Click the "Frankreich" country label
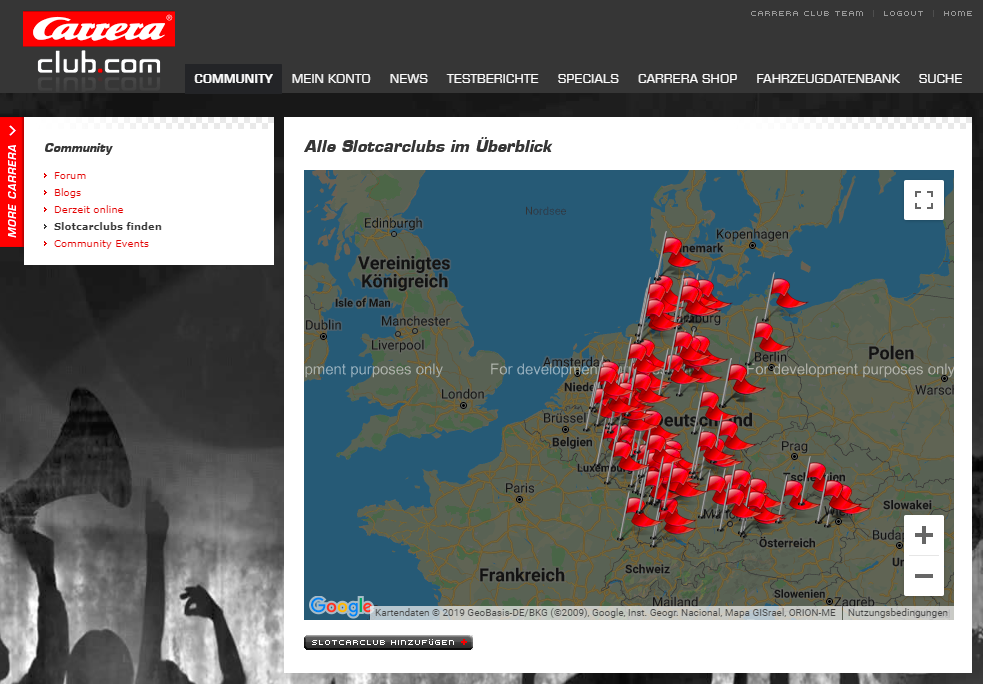This screenshot has width=983, height=684. coord(522,575)
